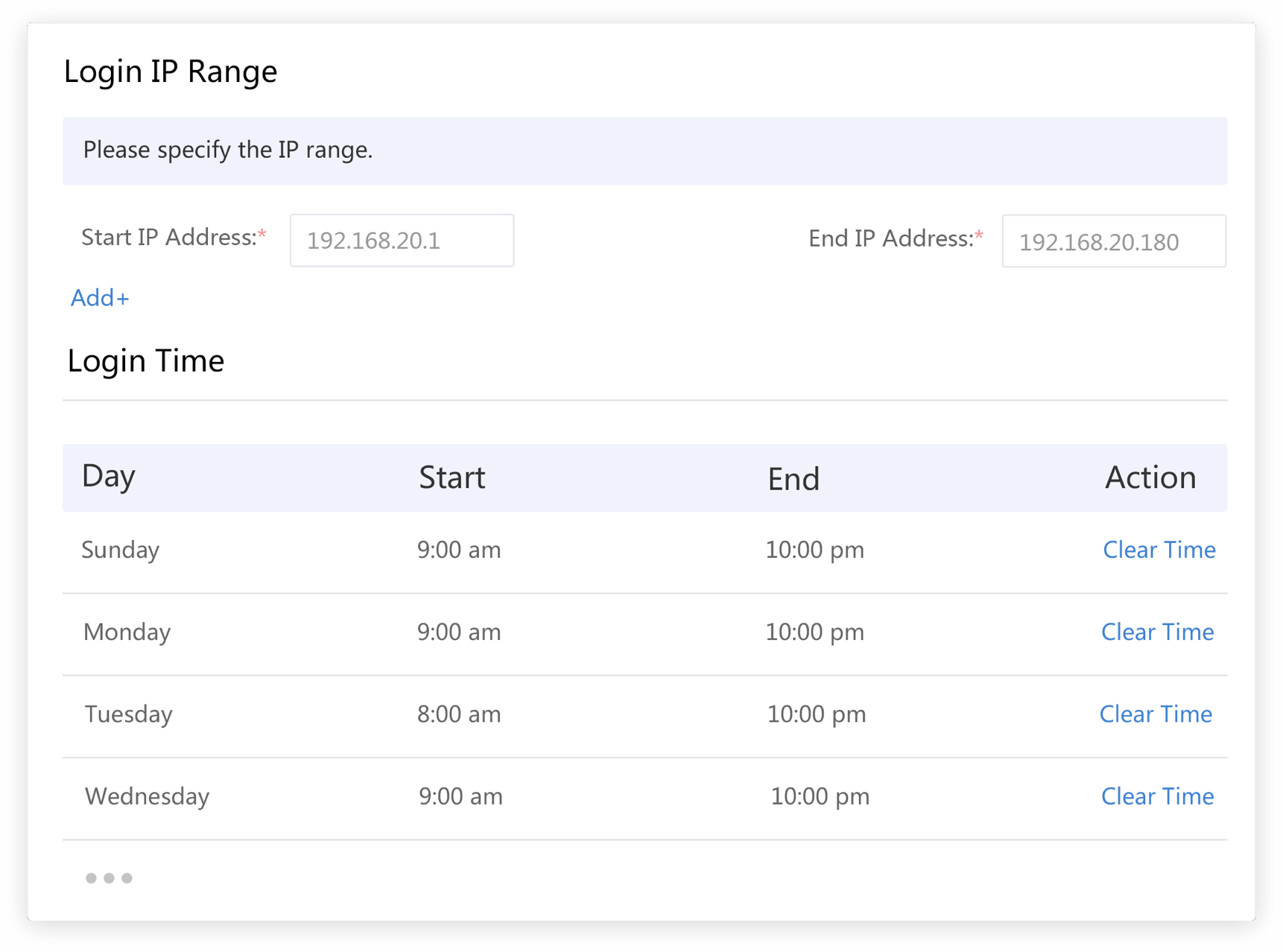Click the End IP Address input field
The width and height of the screenshot is (1283, 952).
[x=1113, y=241]
